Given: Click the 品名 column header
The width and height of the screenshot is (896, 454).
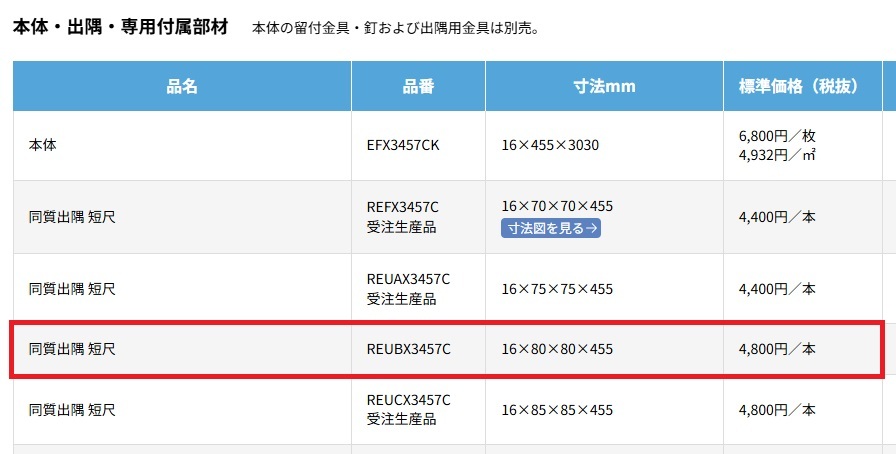Looking at the screenshot, I should coord(182,86).
